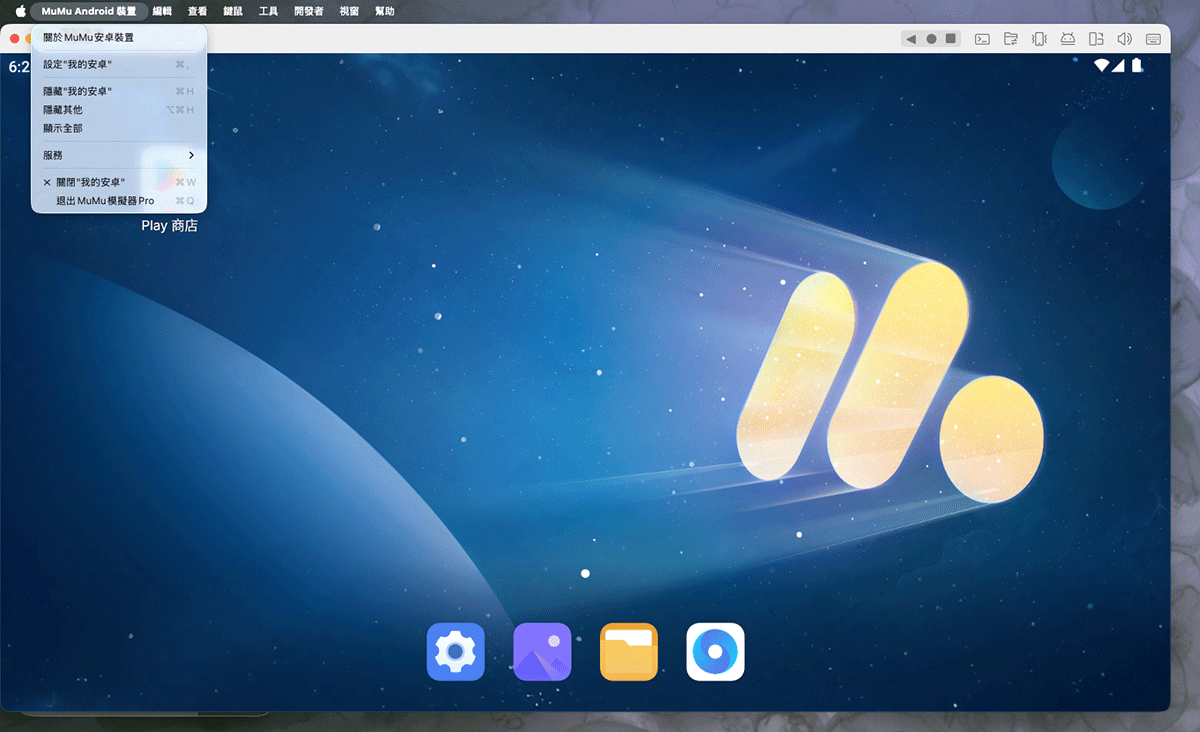Tap the recent apps square button
The image size is (1200, 732).
coord(951,39)
